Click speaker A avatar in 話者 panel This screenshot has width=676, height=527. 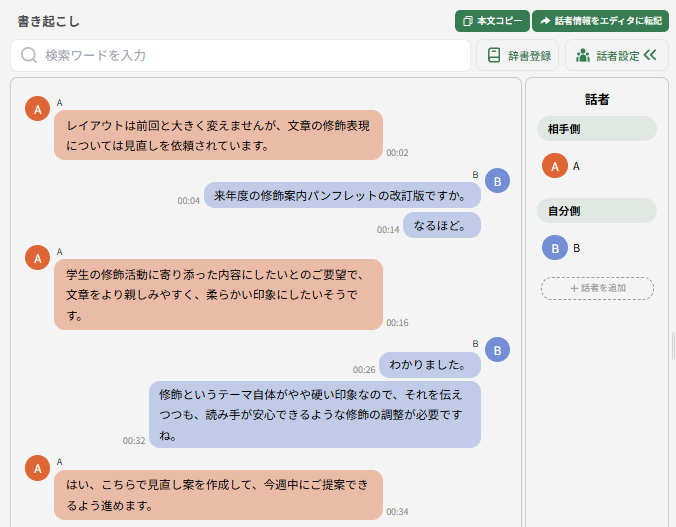[554, 166]
